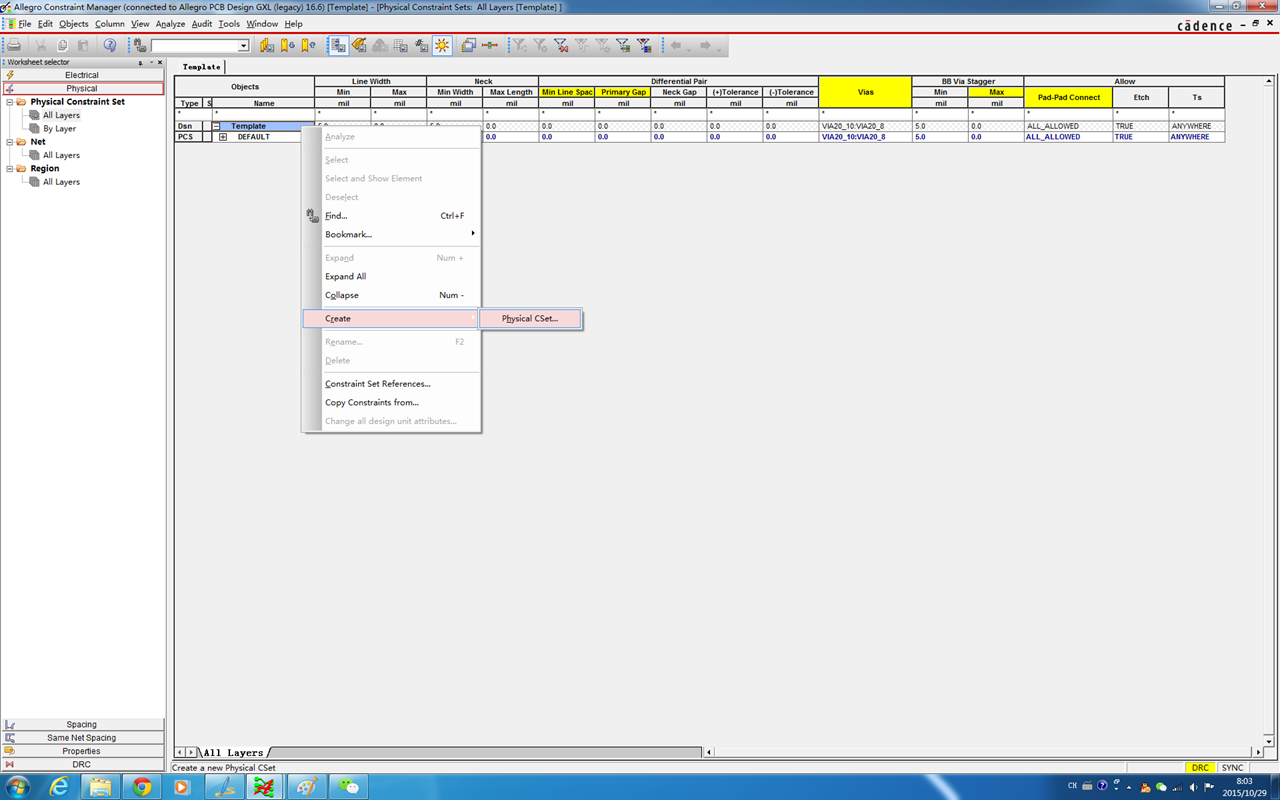Select the All Layers sheet tab at bottom
Image resolution: width=1280 pixels, height=800 pixels.
click(233, 752)
